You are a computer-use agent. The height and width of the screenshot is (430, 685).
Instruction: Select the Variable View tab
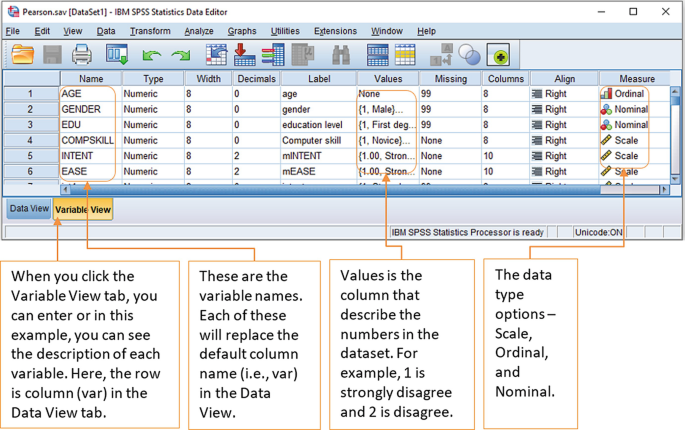[x=83, y=209]
